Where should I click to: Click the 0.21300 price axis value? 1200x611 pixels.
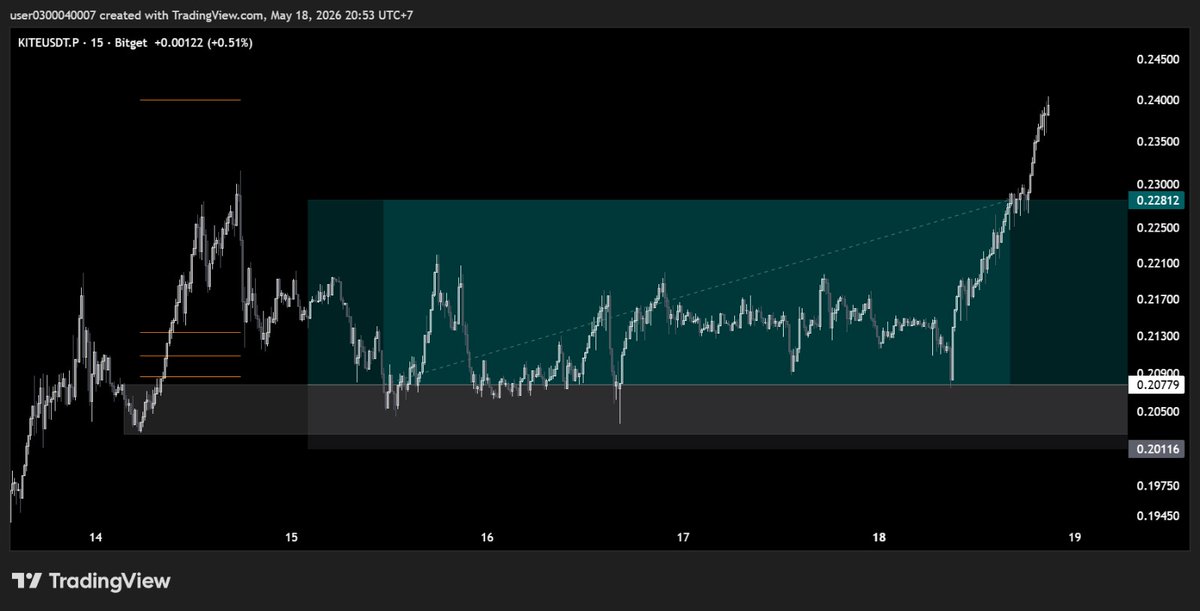tap(1158, 335)
